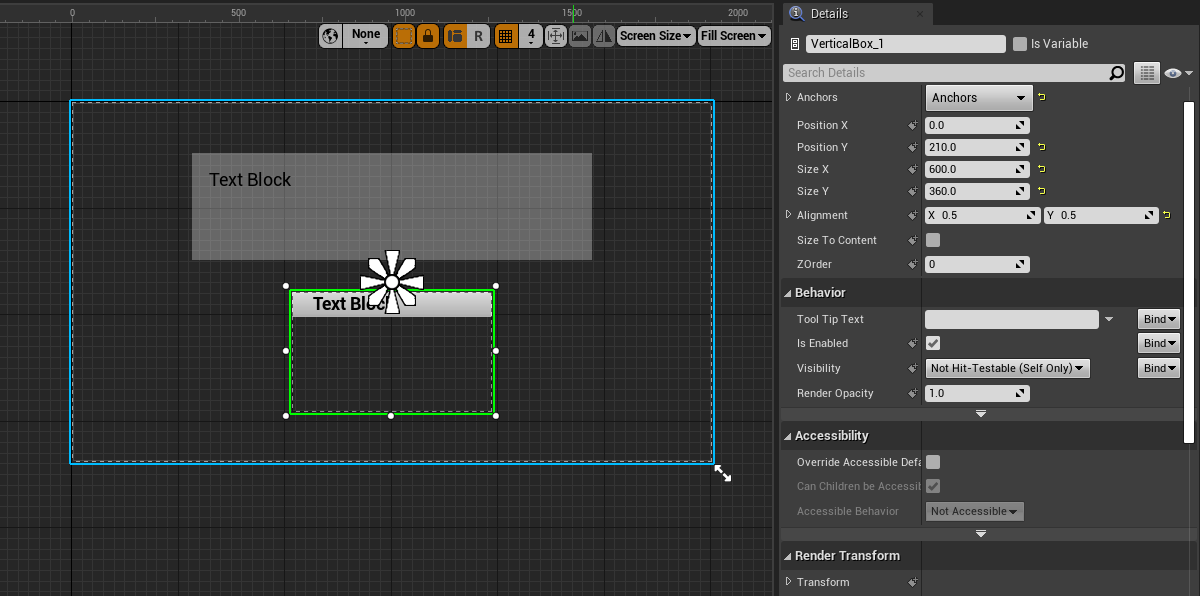Click ZOrder bind icon
Viewport: 1200px width, 596px height.
click(912, 265)
